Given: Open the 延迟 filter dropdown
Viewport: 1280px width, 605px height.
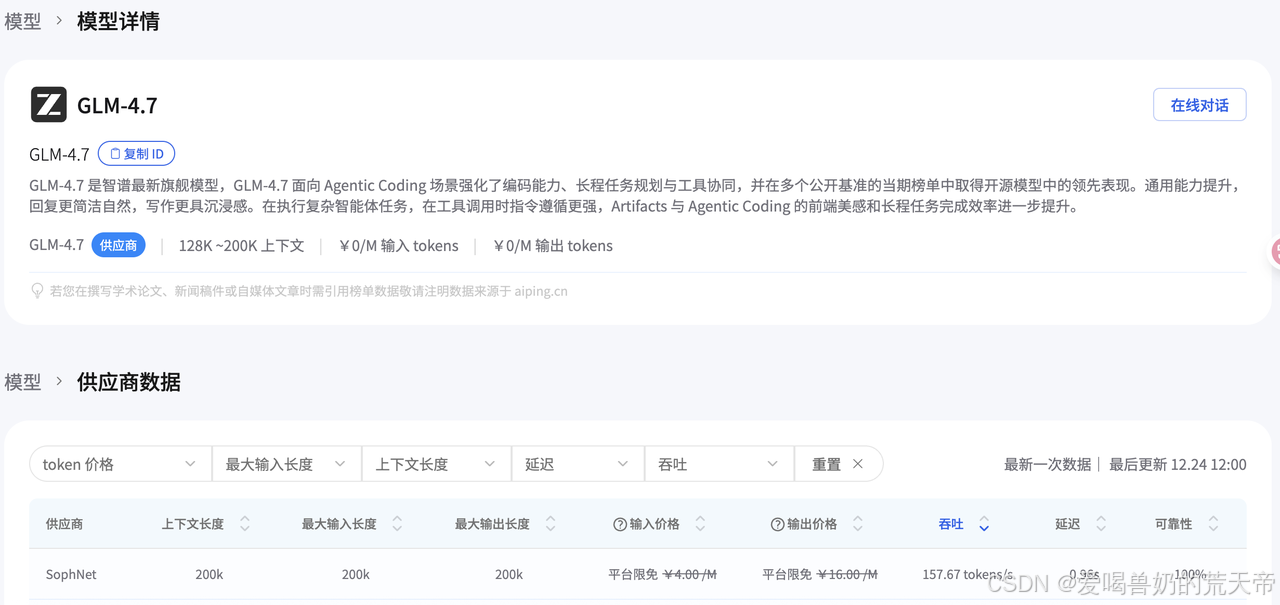Looking at the screenshot, I should click(577, 464).
